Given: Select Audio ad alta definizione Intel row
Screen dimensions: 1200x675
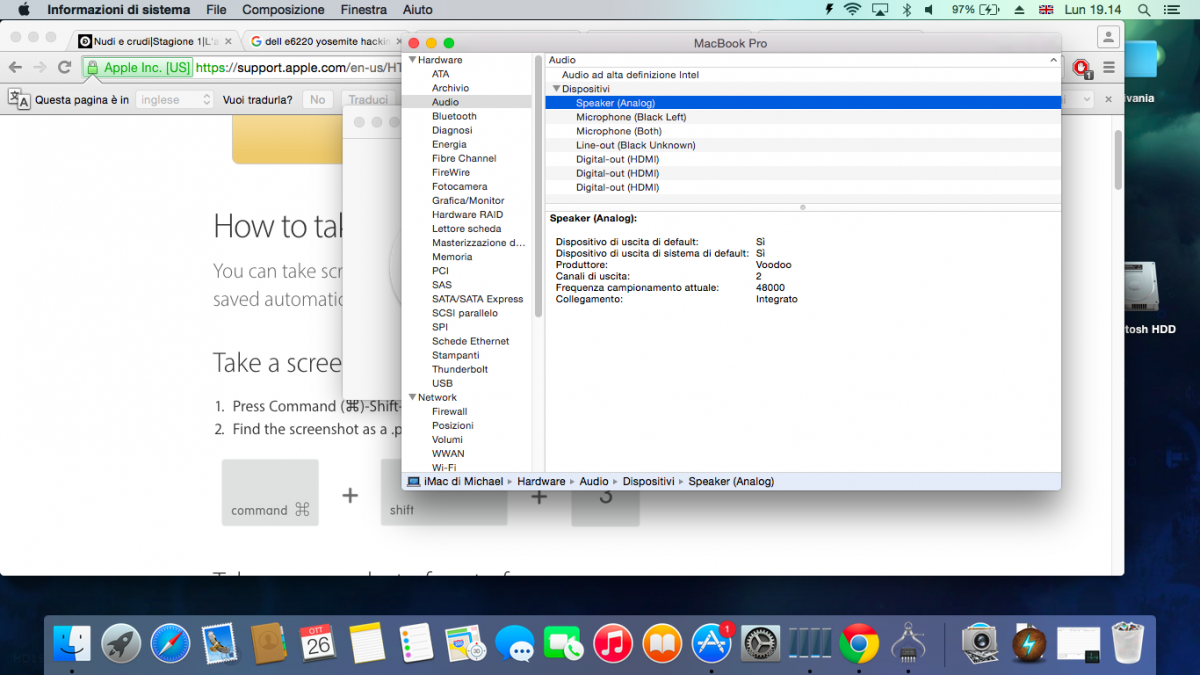Looking at the screenshot, I should [802, 75].
